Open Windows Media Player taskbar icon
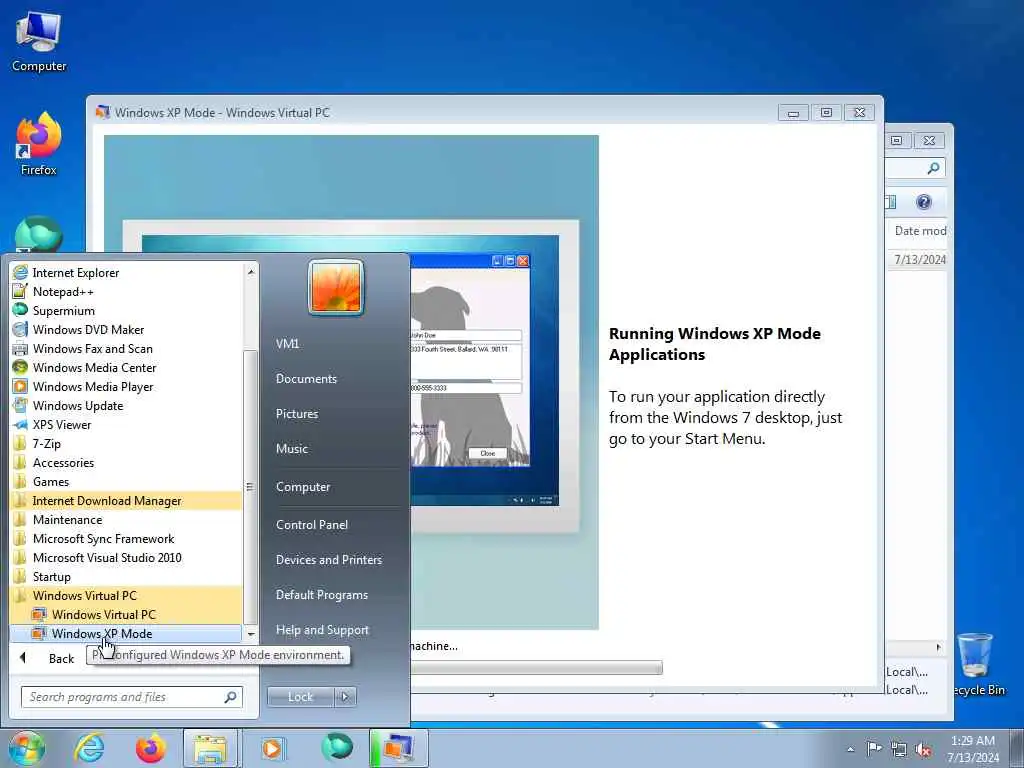 pyautogui.click(x=272, y=748)
